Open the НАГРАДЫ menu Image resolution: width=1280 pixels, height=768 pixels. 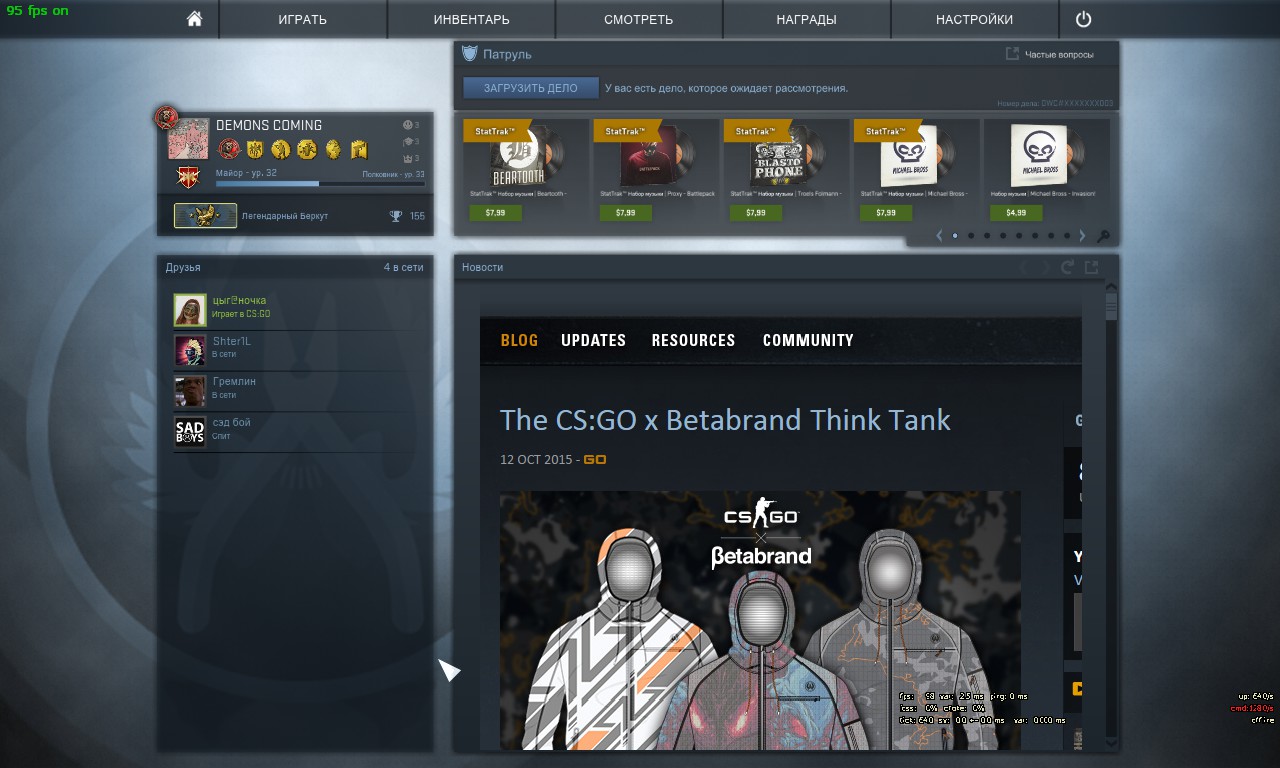tap(806, 19)
